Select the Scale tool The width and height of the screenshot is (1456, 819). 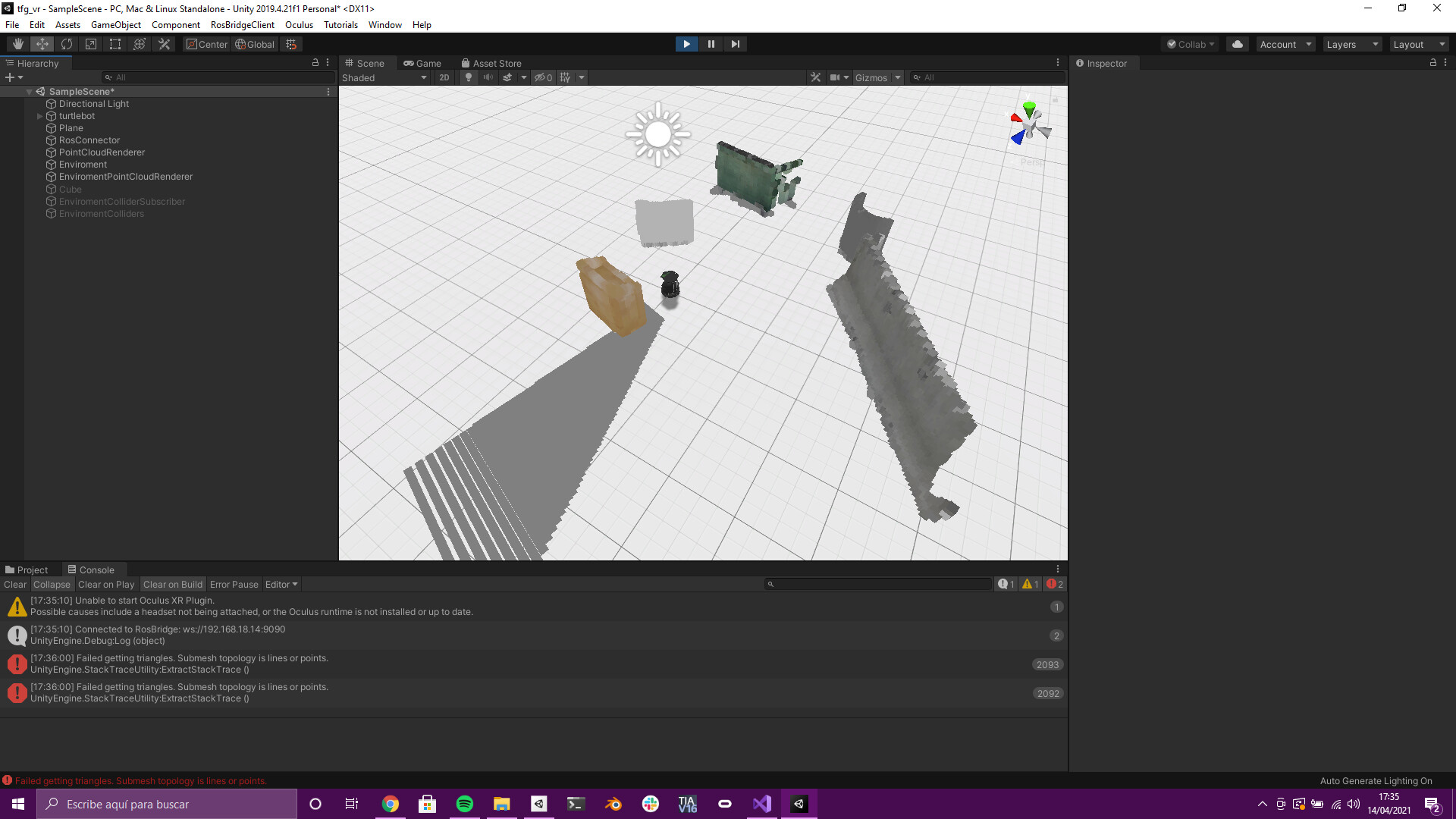point(91,44)
